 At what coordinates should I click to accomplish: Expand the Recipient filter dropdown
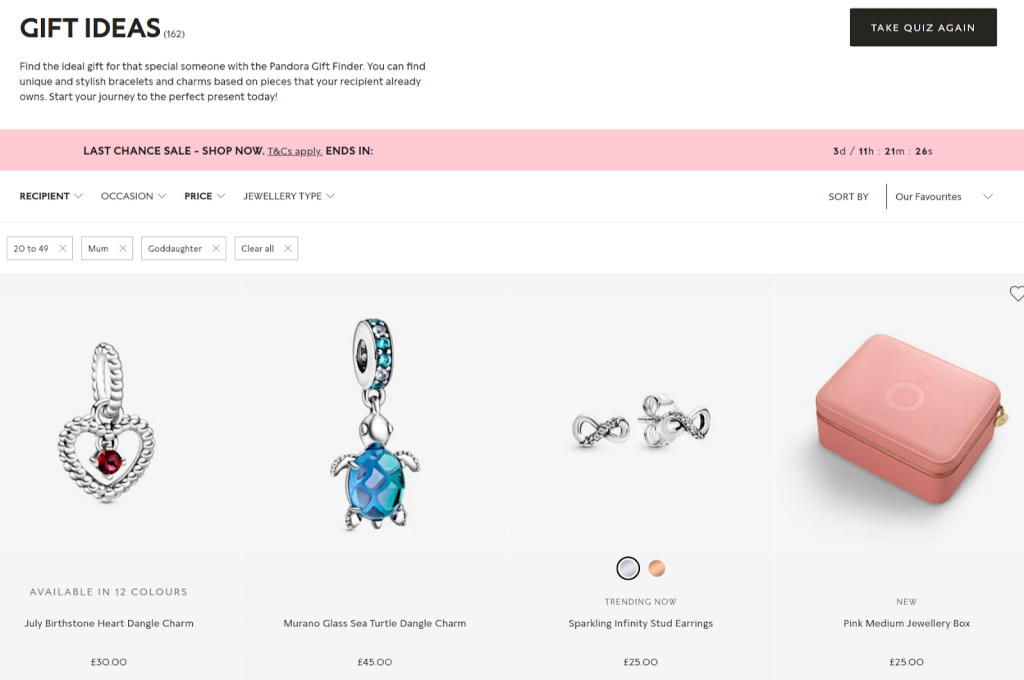click(51, 196)
